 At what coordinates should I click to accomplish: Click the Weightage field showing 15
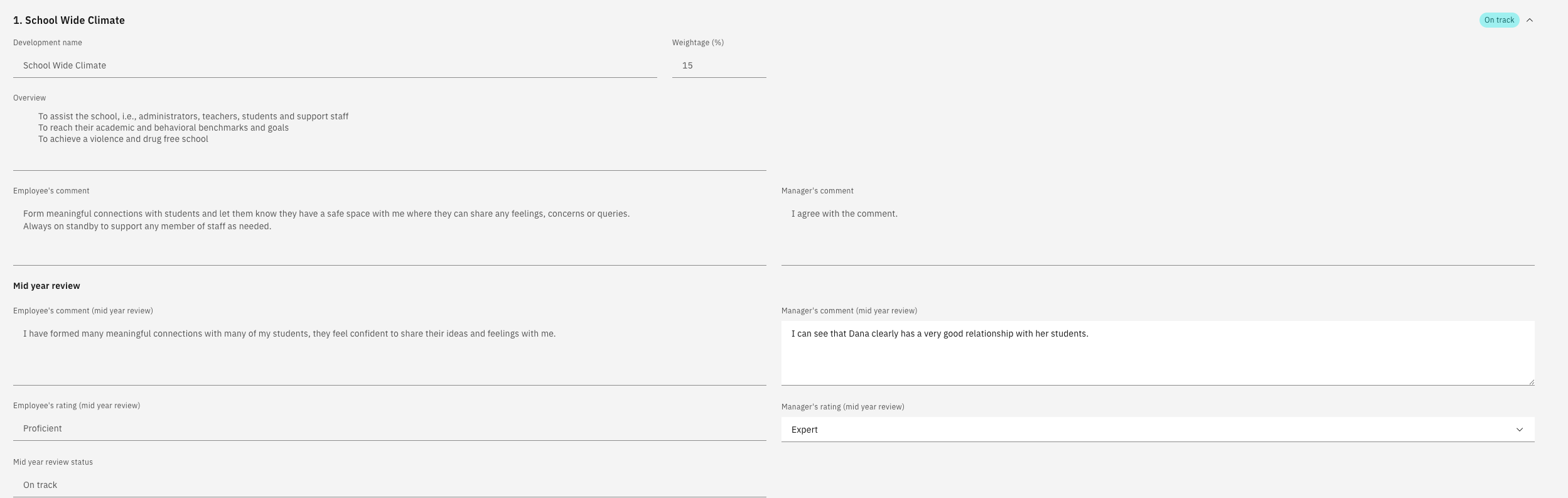pos(719,65)
